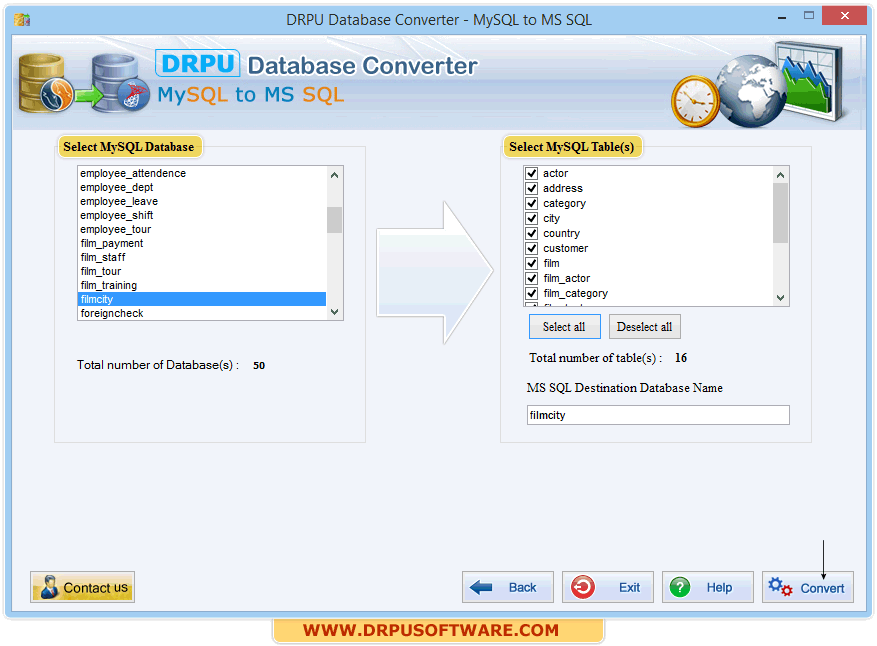Click table list scroll up arrow
877x646 pixels.
point(781,175)
